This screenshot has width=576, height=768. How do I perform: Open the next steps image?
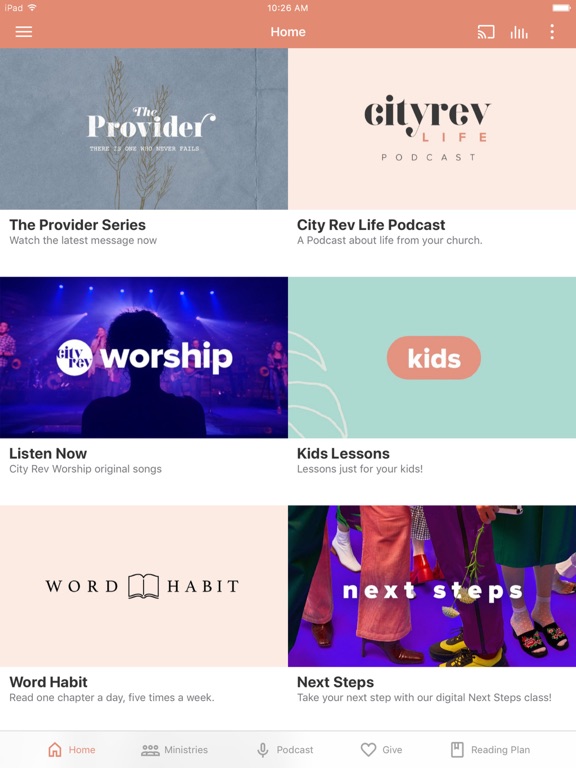click(x=432, y=586)
